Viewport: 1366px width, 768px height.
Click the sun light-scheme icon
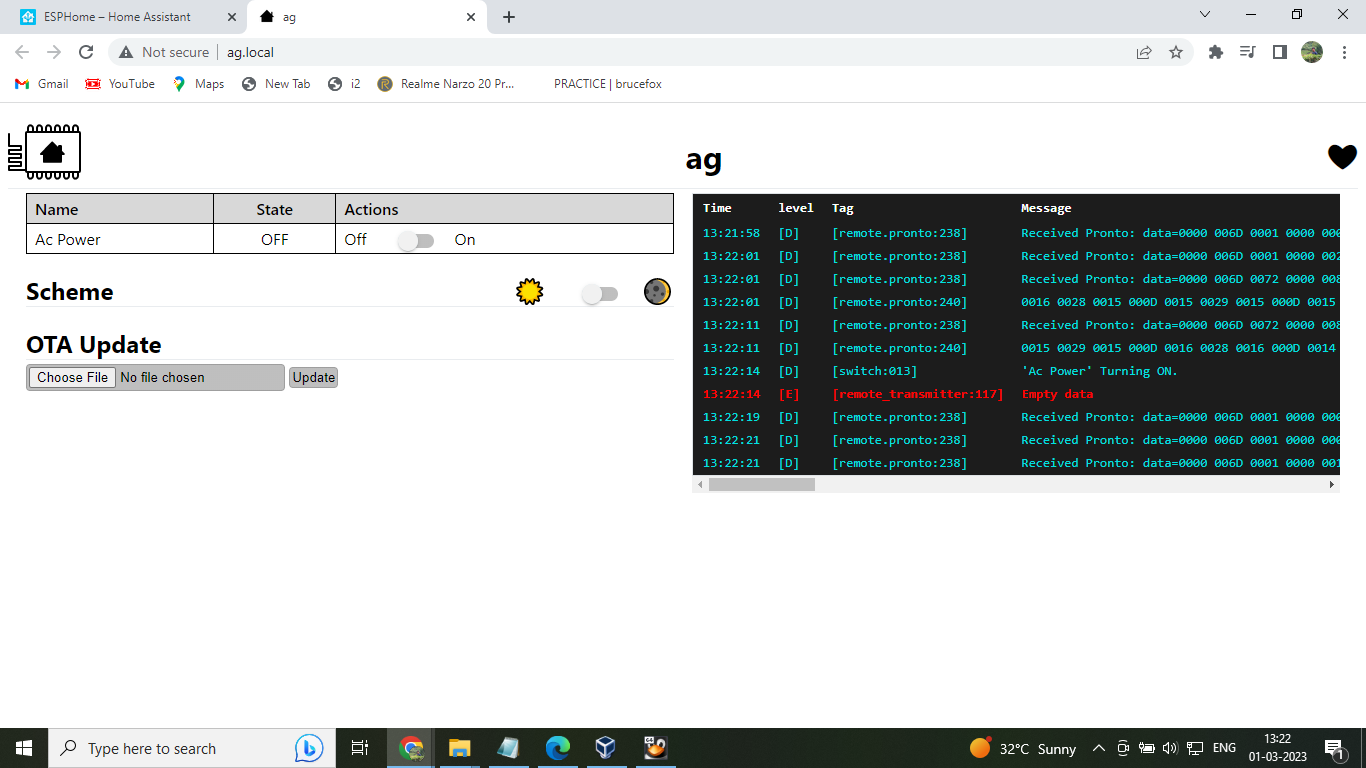coord(529,292)
